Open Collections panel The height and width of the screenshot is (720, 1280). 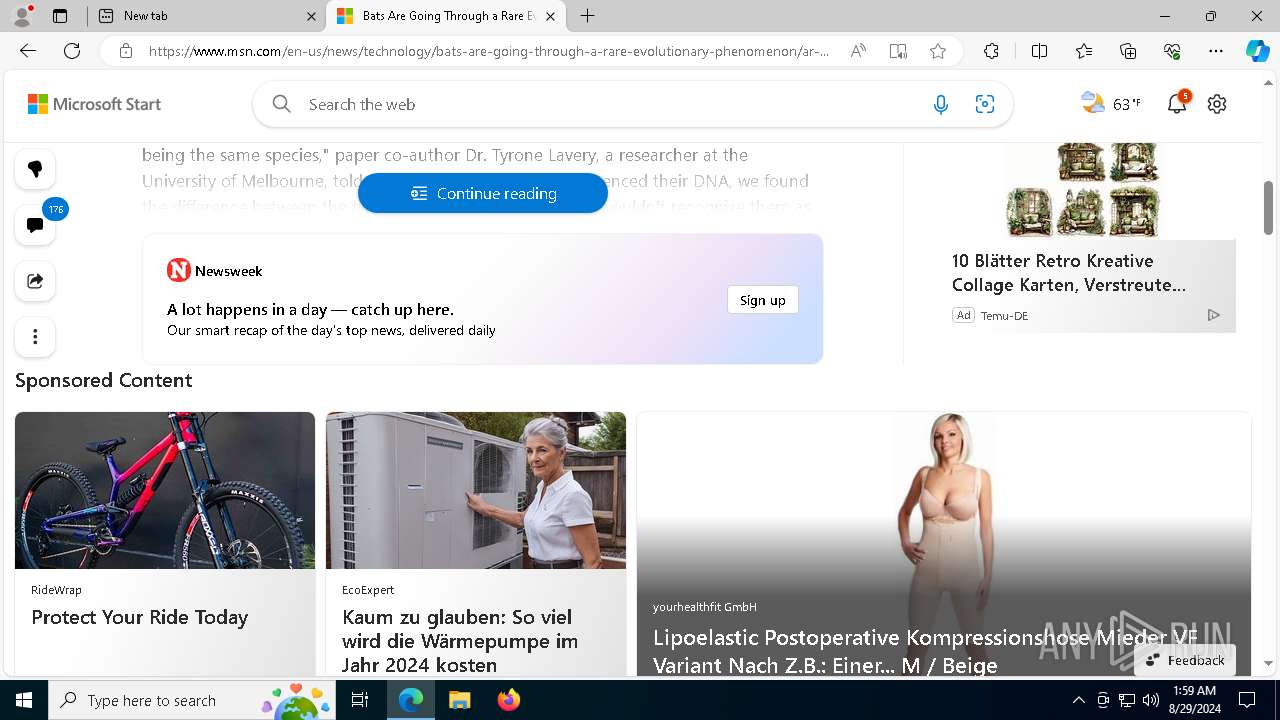(x=1128, y=51)
